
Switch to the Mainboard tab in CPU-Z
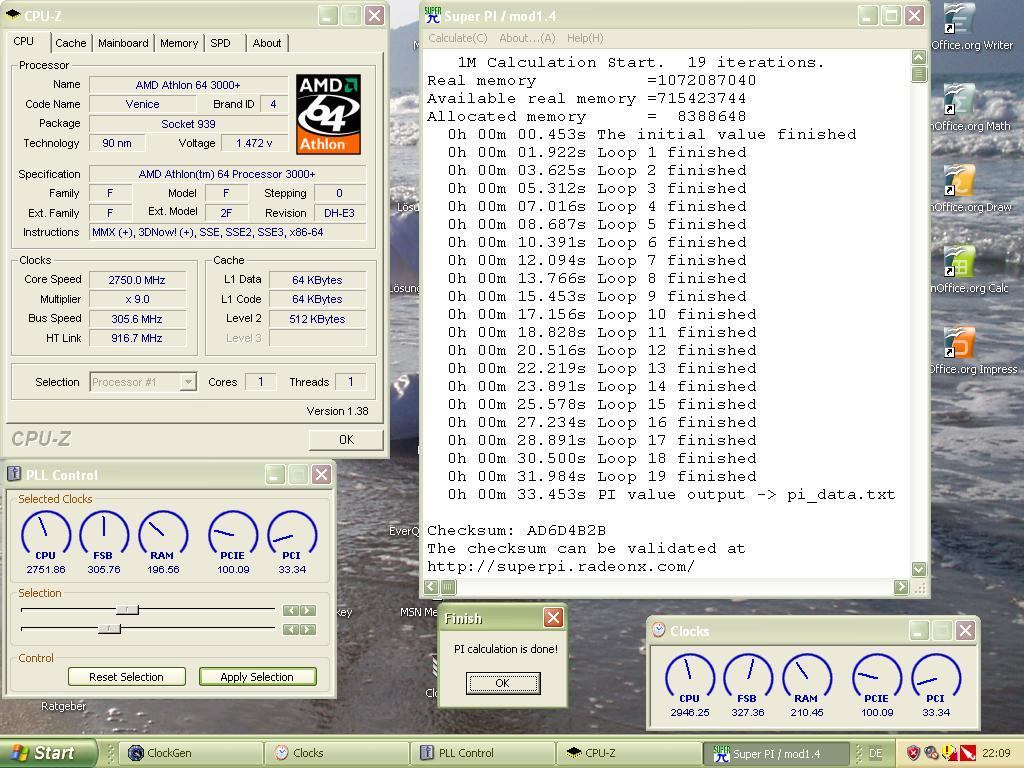coord(123,43)
